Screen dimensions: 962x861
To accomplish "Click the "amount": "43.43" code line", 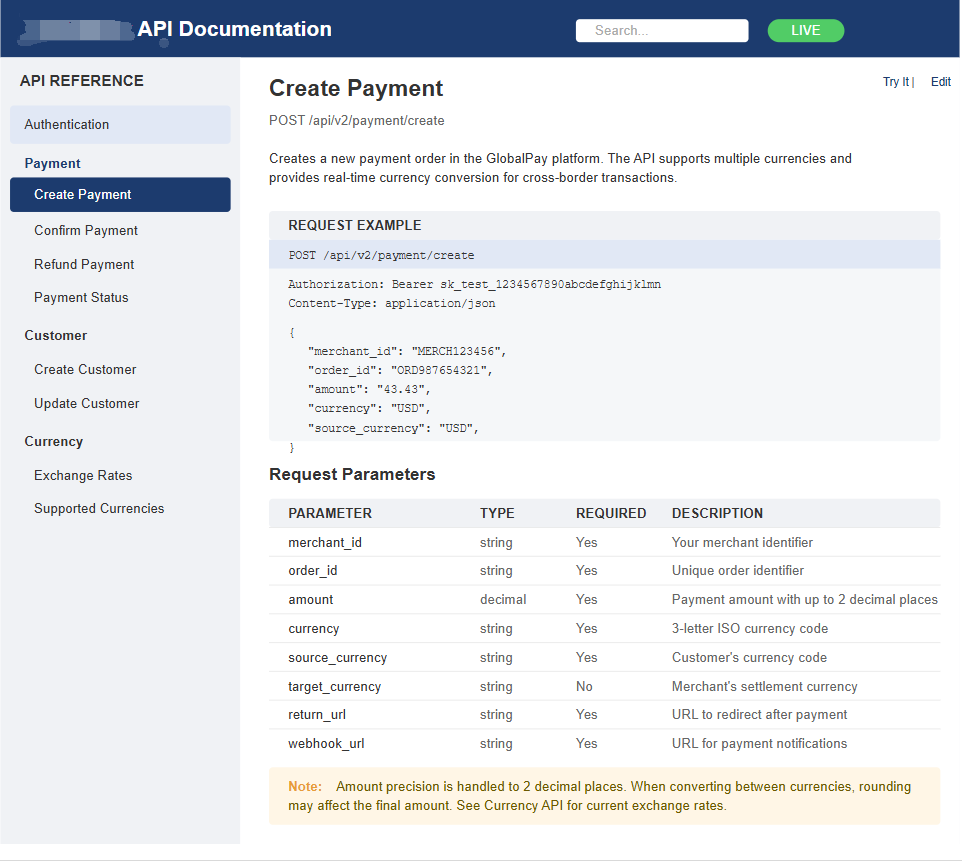I will pos(369,389).
